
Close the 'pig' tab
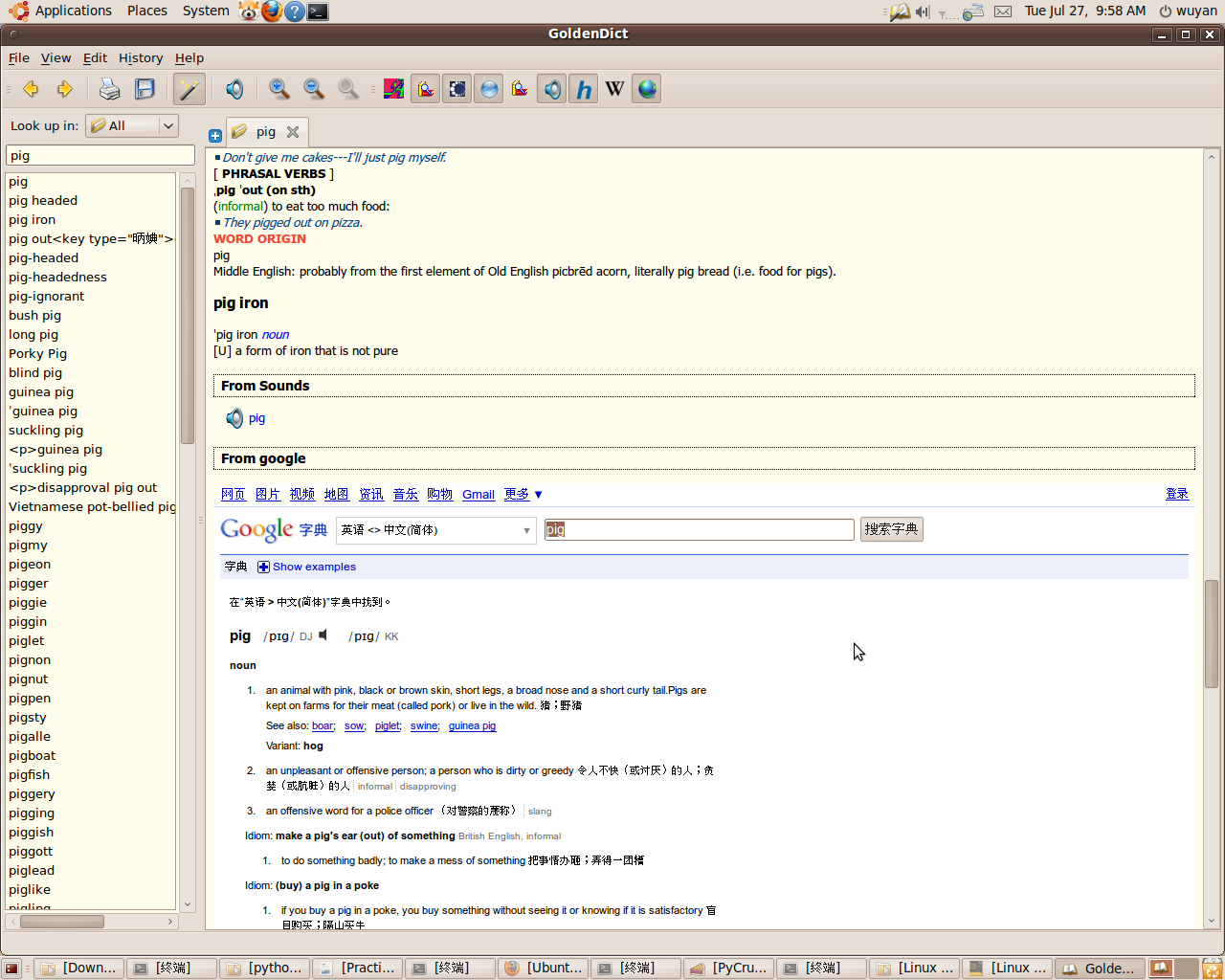point(293,132)
